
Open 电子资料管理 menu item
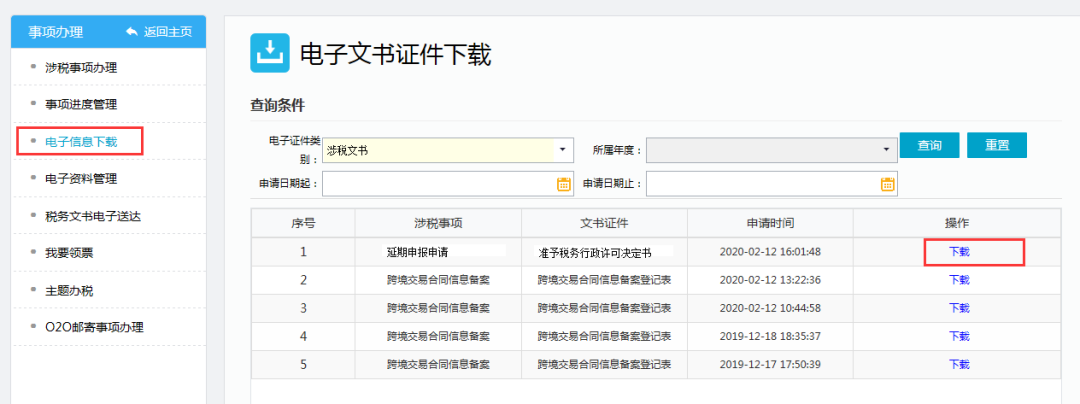click(x=81, y=179)
